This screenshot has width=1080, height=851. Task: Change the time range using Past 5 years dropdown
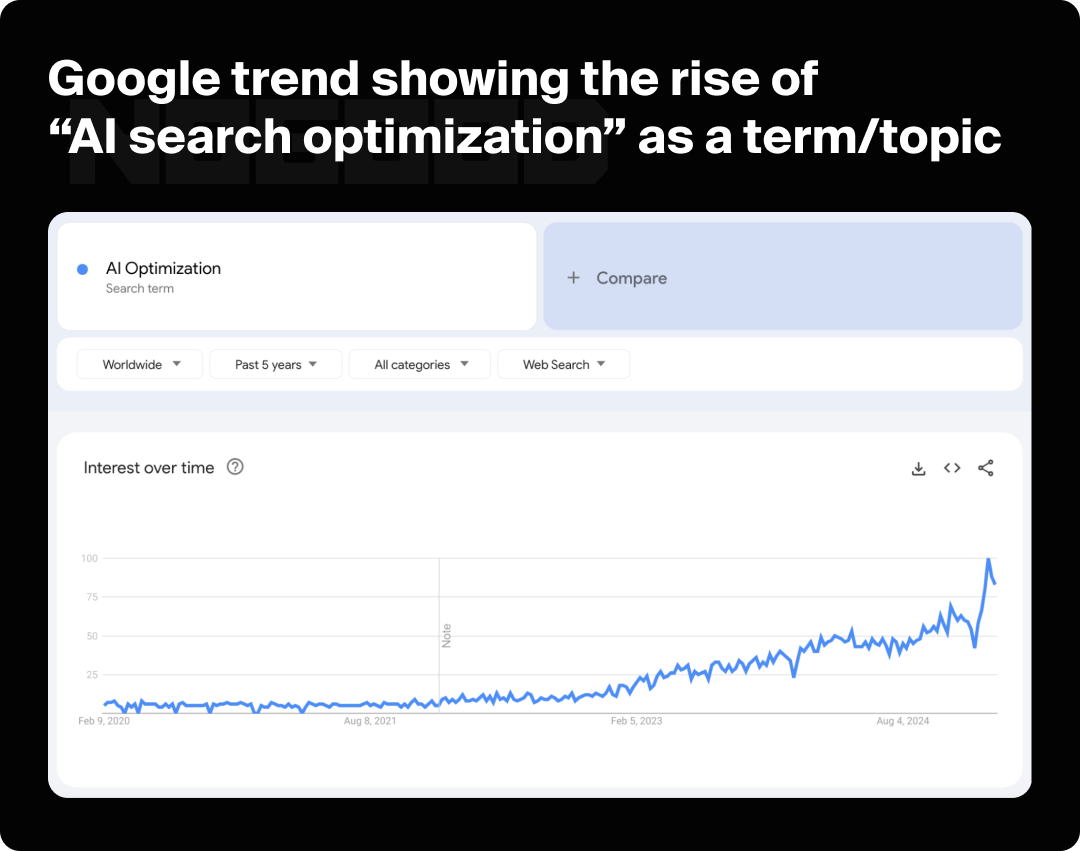(x=275, y=364)
